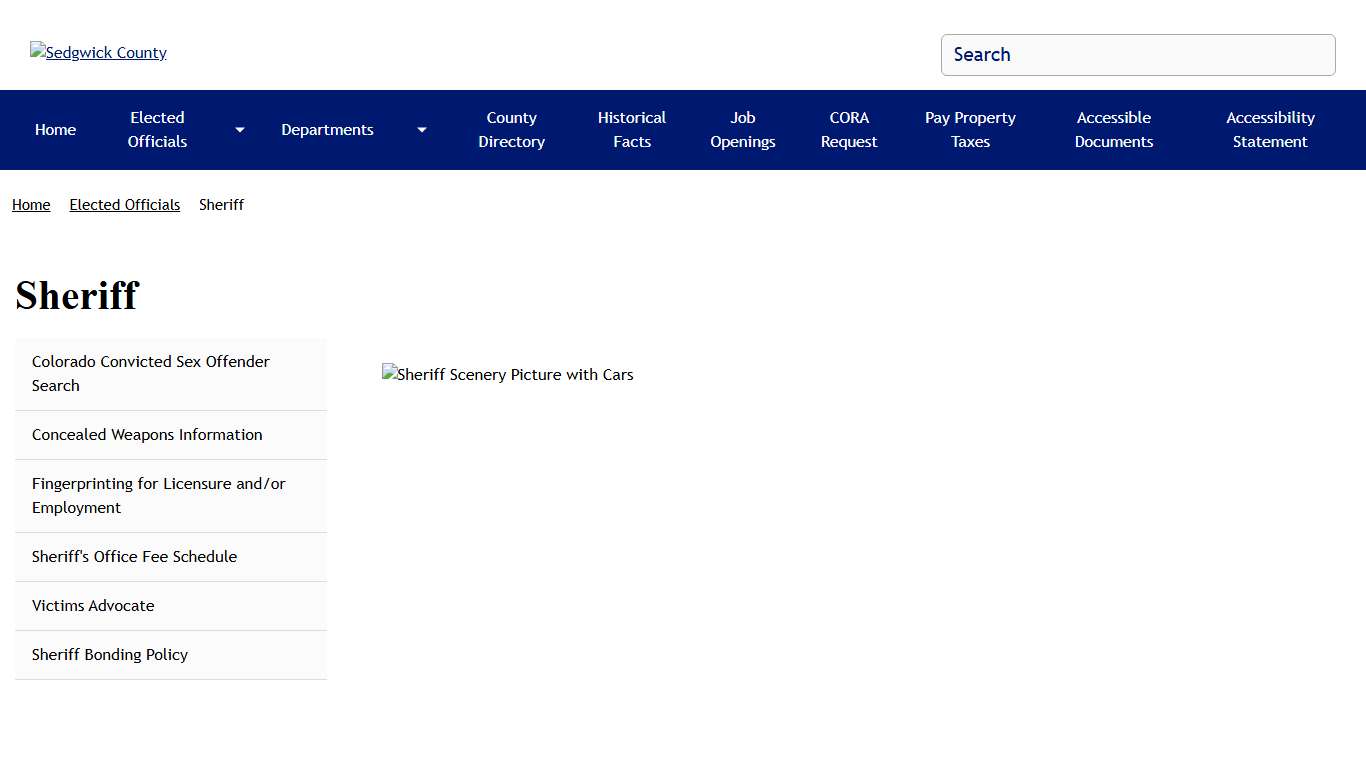Select Pay Property Taxes in the nav bar
This screenshot has width=1366, height=768.
[970, 130]
